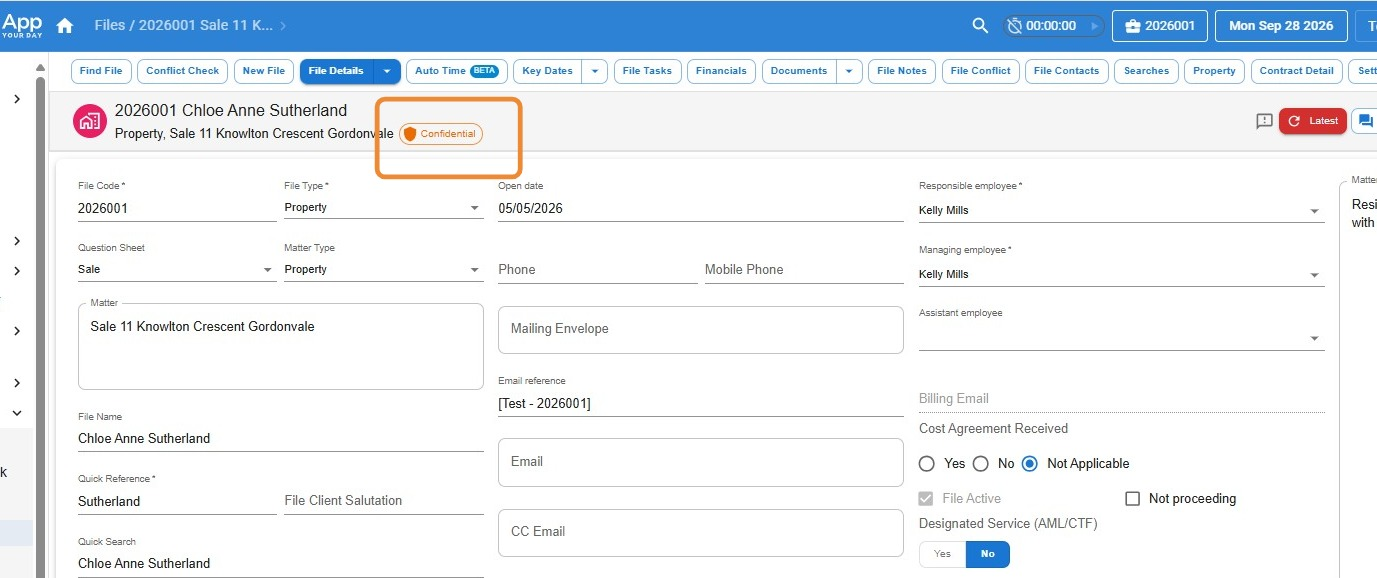Image resolution: width=1377 pixels, height=578 pixels.
Task: Open the comment alert icon beside Latest
Action: coord(1264,121)
